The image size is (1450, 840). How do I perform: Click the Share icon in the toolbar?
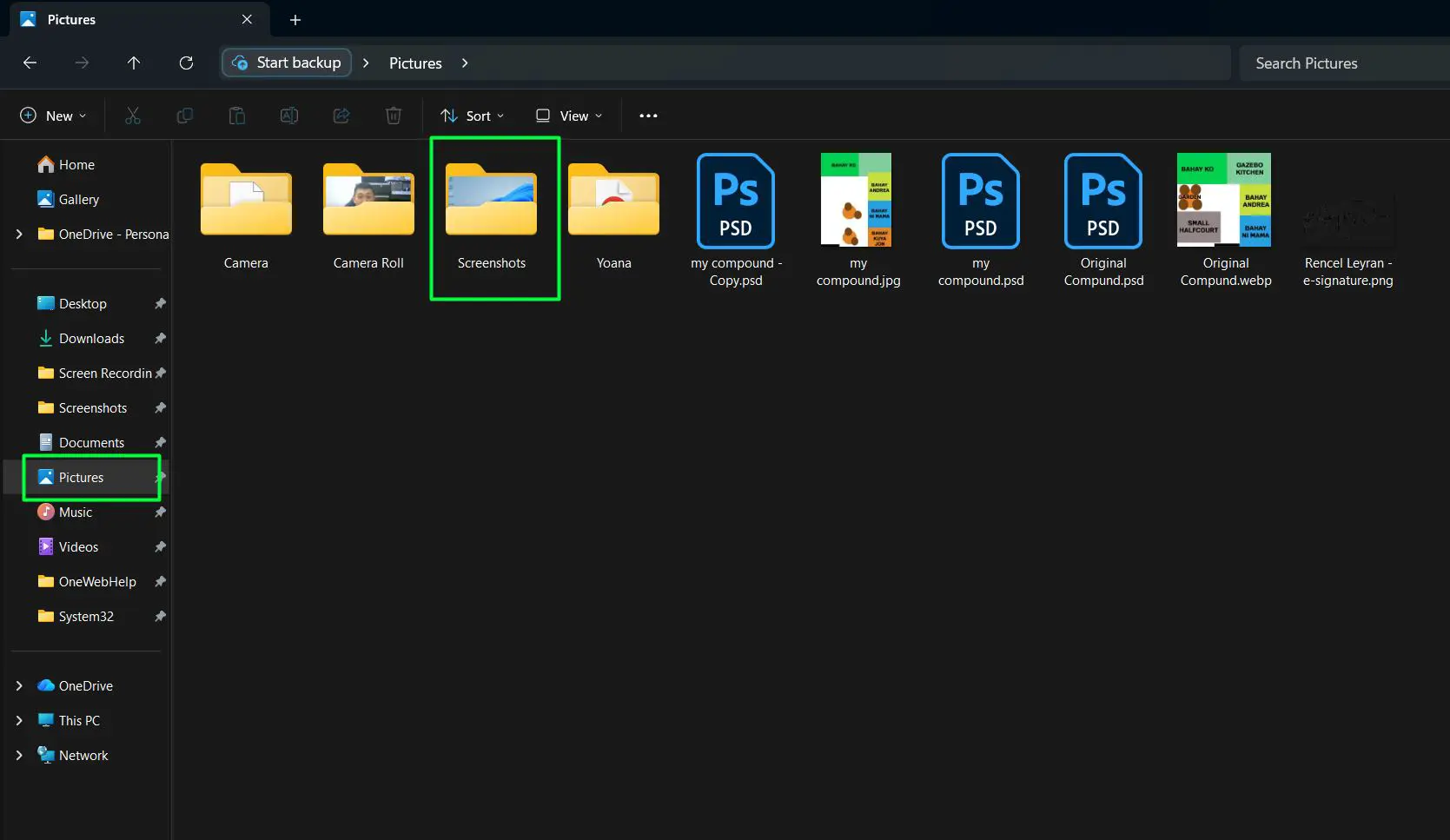coord(341,115)
